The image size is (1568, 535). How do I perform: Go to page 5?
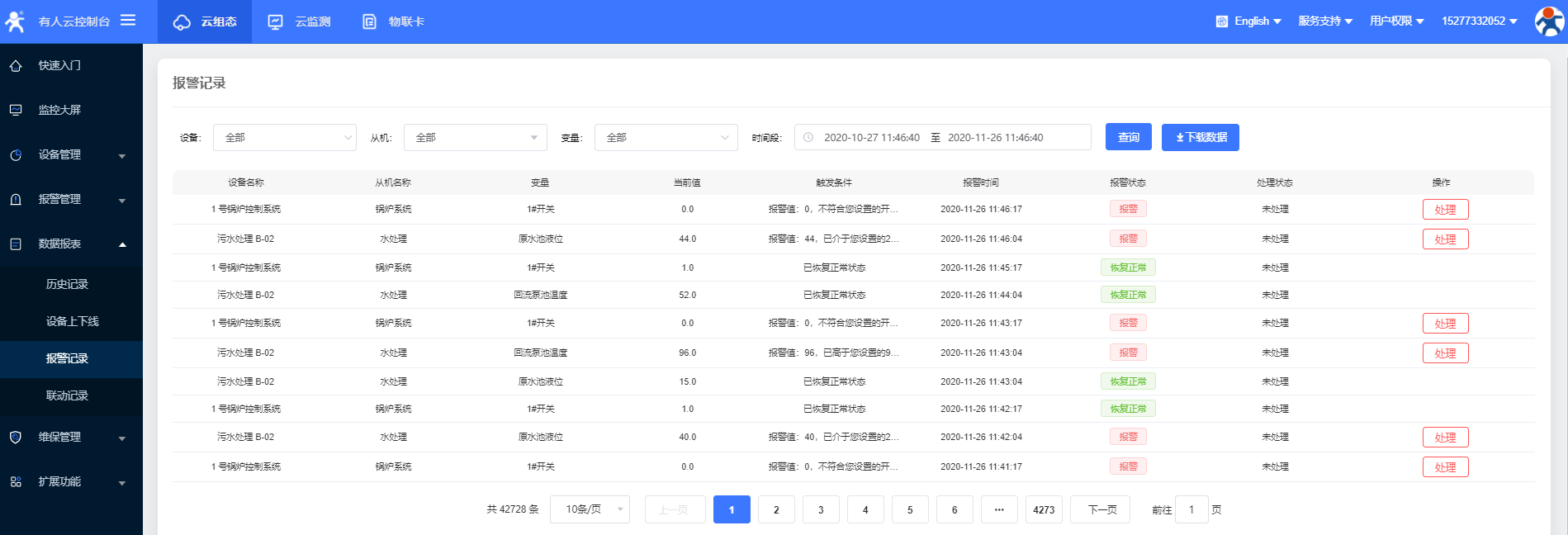coord(910,509)
